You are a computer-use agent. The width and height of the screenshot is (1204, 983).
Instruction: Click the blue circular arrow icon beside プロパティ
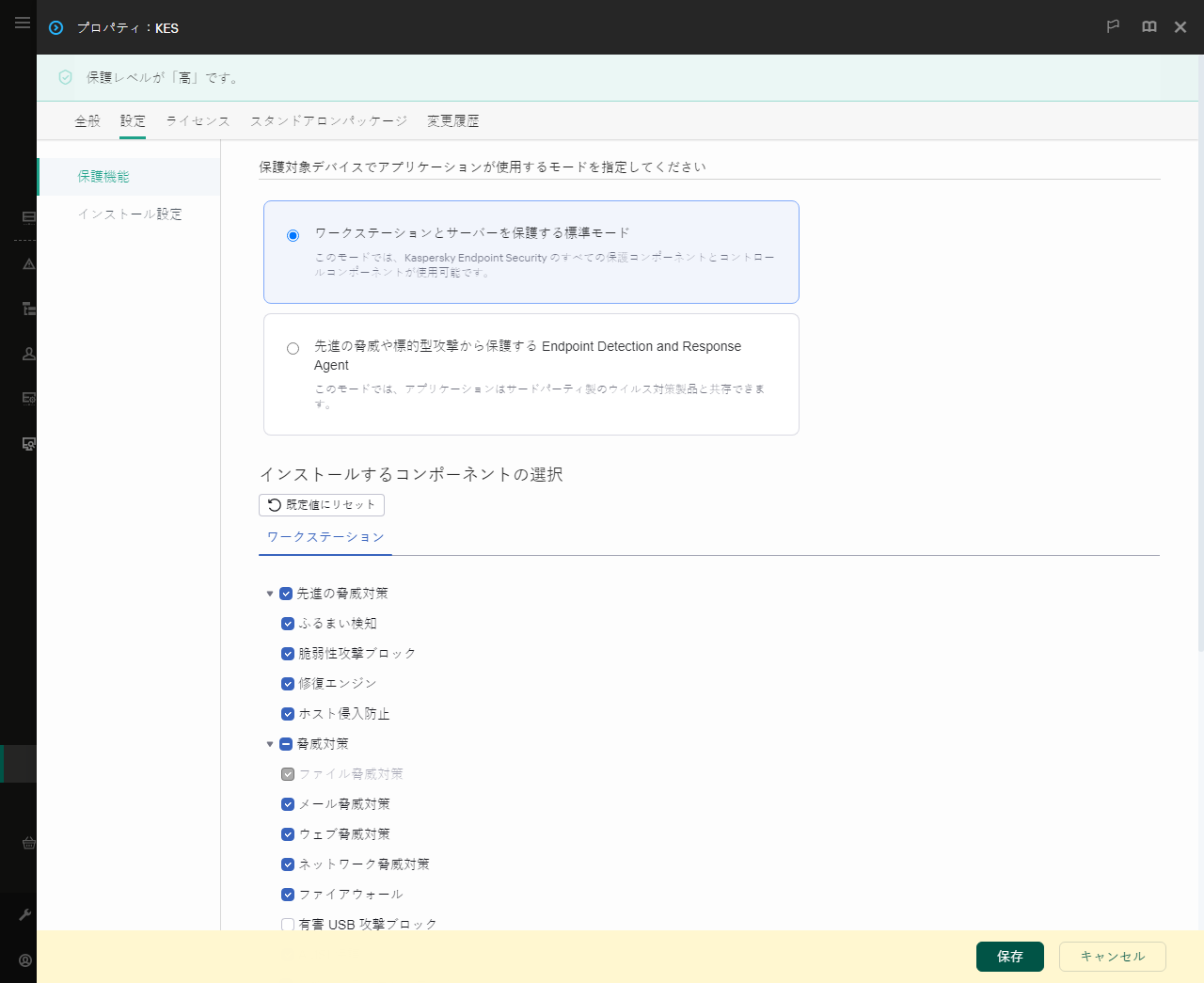pyautogui.click(x=55, y=28)
